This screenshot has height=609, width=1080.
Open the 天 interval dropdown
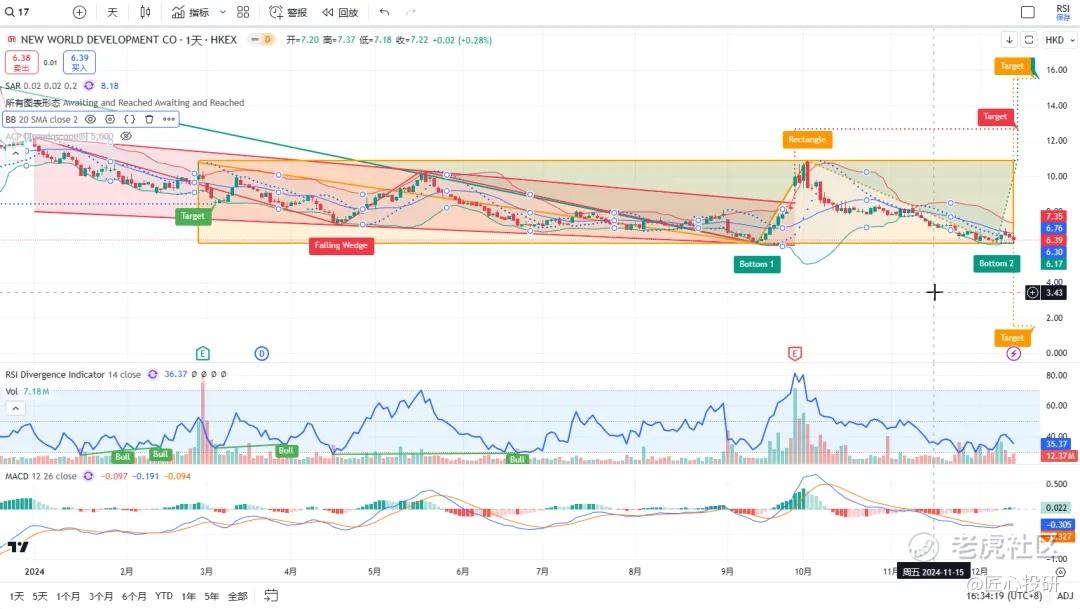[112, 12]
